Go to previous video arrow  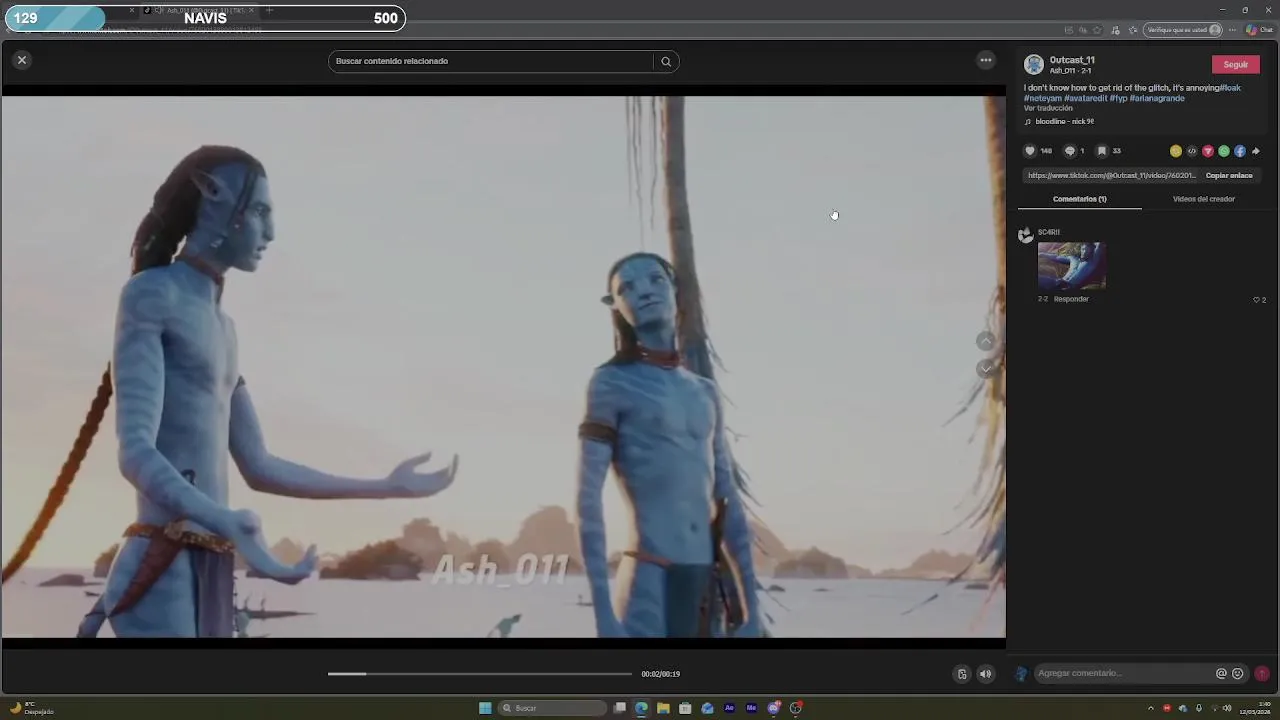(x=986, y=342)
